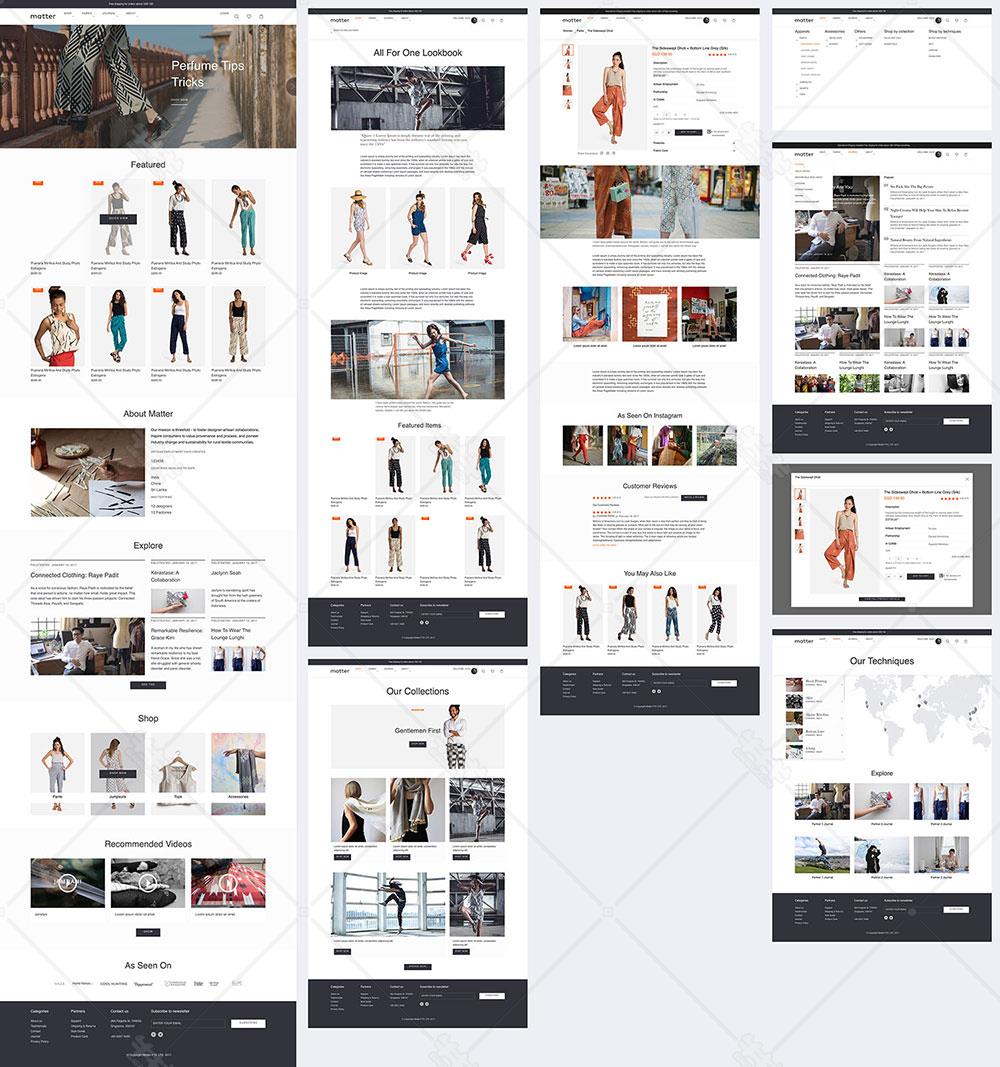
Task: Open the shopping bag icon on homepage
Action: (262, 17)
